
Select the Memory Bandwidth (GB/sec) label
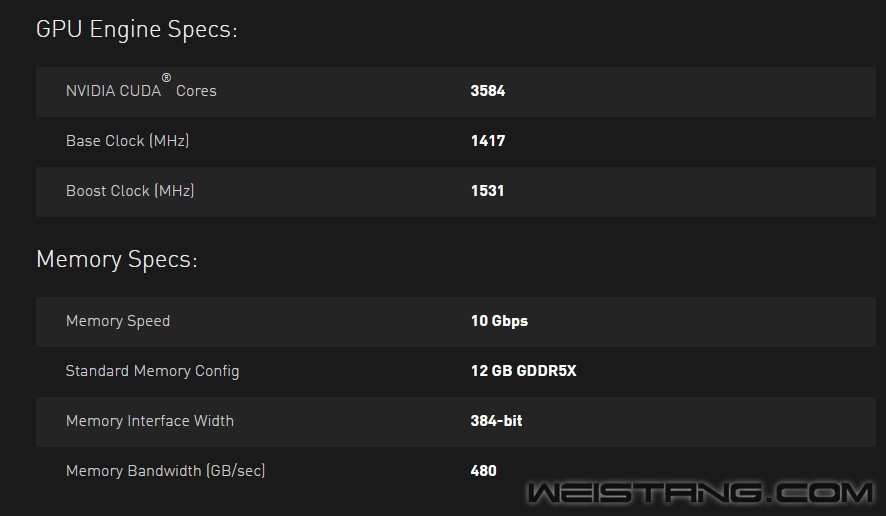coord(166,471)
